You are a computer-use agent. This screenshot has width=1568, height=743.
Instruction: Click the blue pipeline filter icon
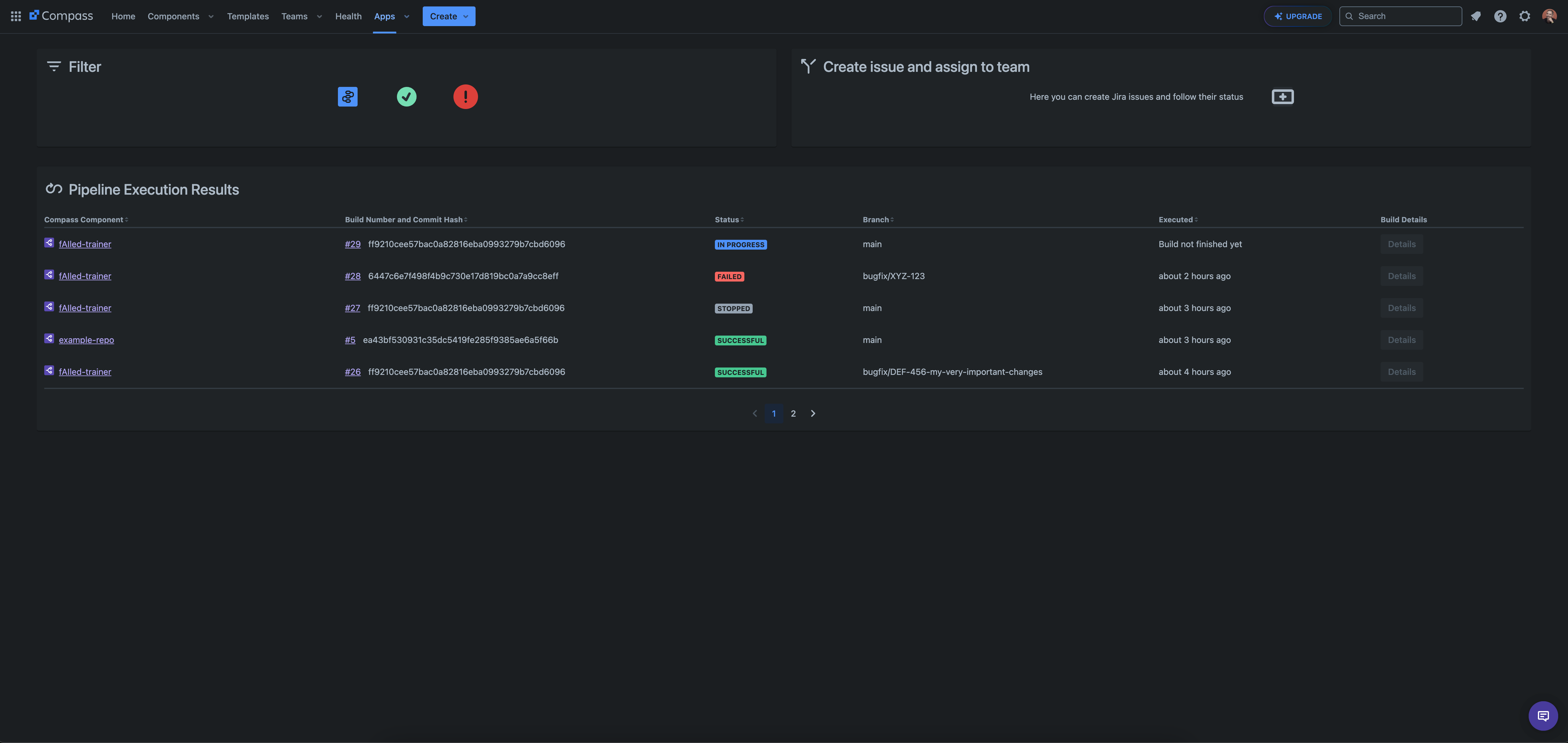347,97
